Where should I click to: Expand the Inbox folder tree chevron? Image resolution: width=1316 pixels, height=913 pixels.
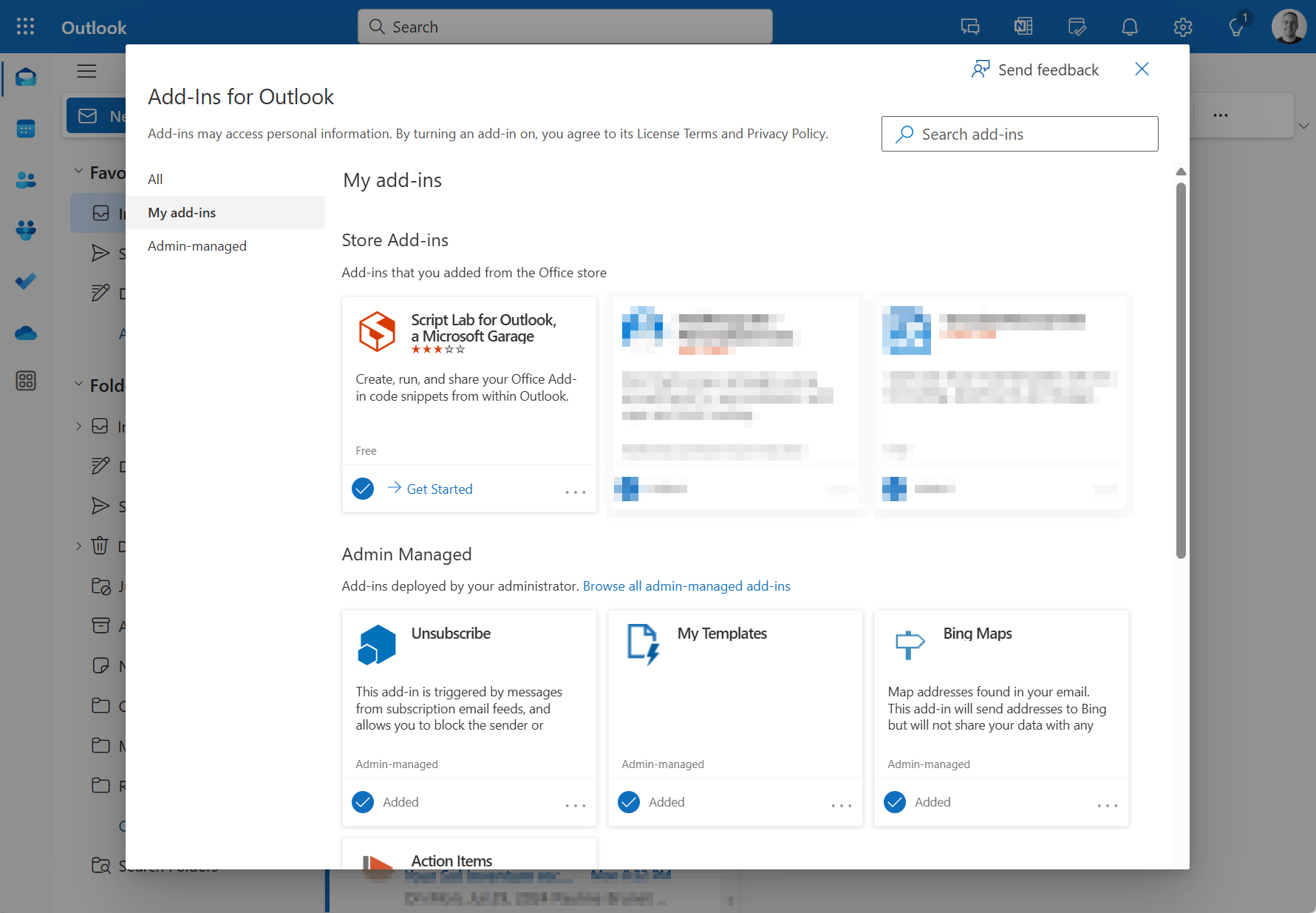pyautogui.click(x=79, y=427)
